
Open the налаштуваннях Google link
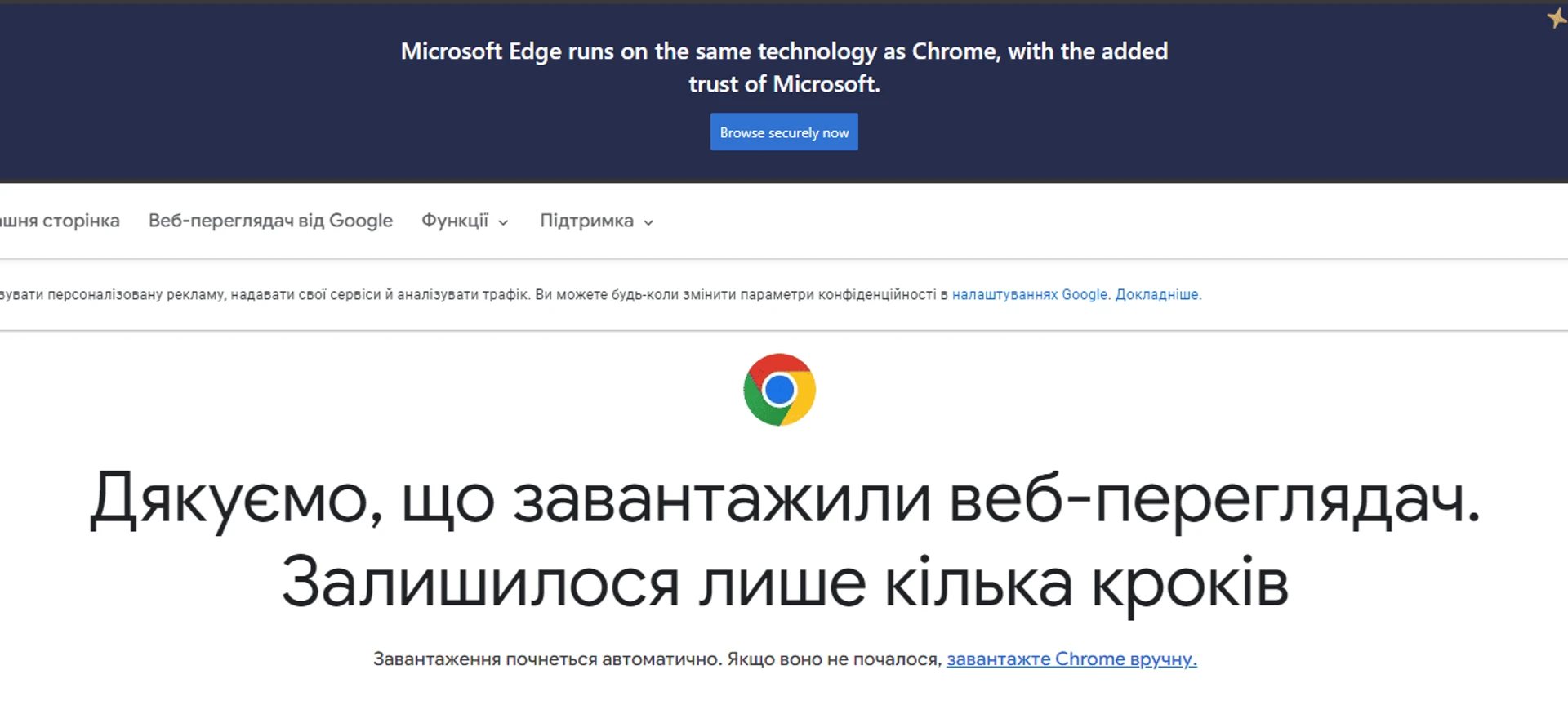1030,294
